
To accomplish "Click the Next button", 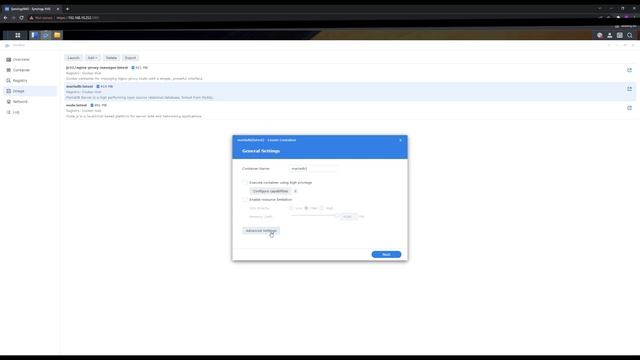I will coord(386,254).
